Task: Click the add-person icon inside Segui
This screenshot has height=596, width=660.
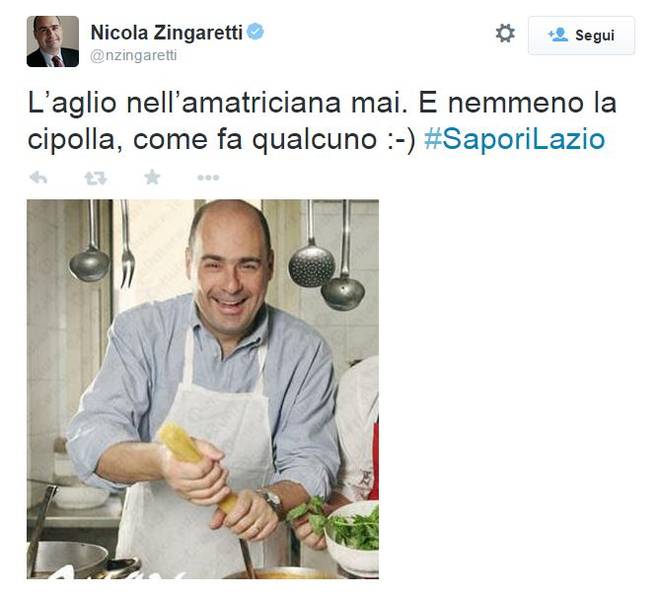Action: point(558,35)
